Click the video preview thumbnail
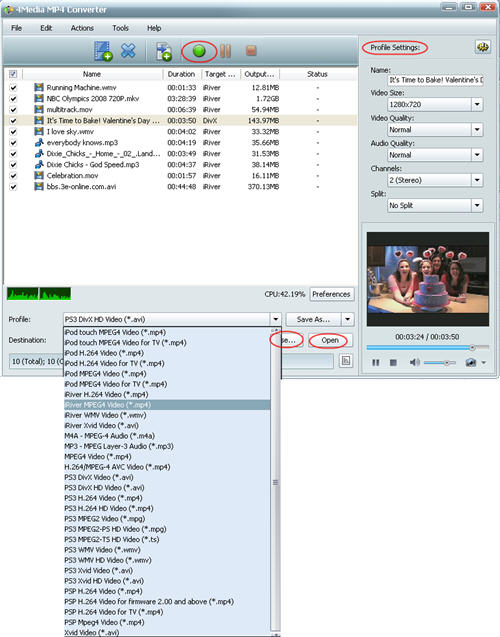Screen dimensions: 500x637 428,279
